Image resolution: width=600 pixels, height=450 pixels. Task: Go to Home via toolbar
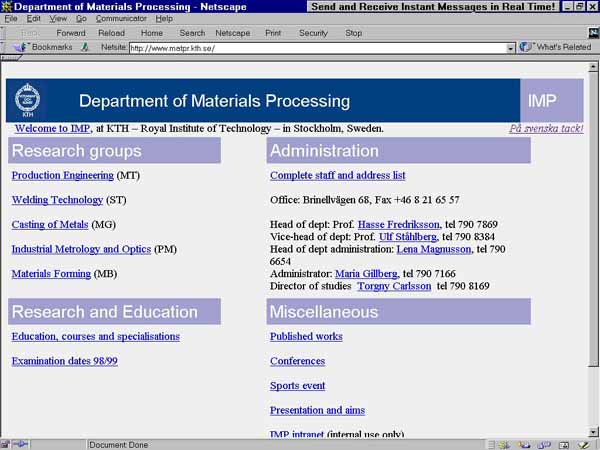(152, 33)
